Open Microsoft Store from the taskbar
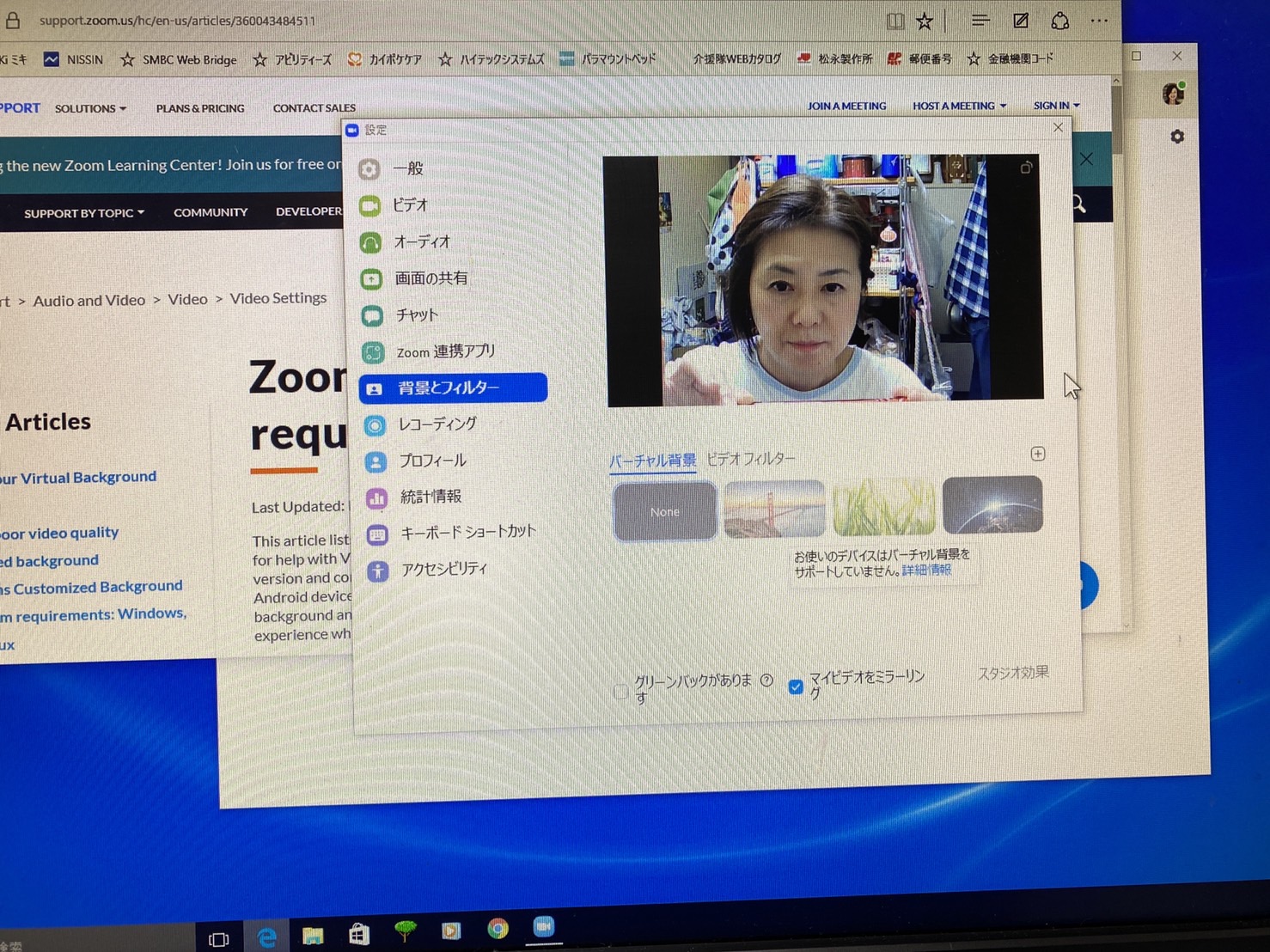1270x952 pixels. 359,934
